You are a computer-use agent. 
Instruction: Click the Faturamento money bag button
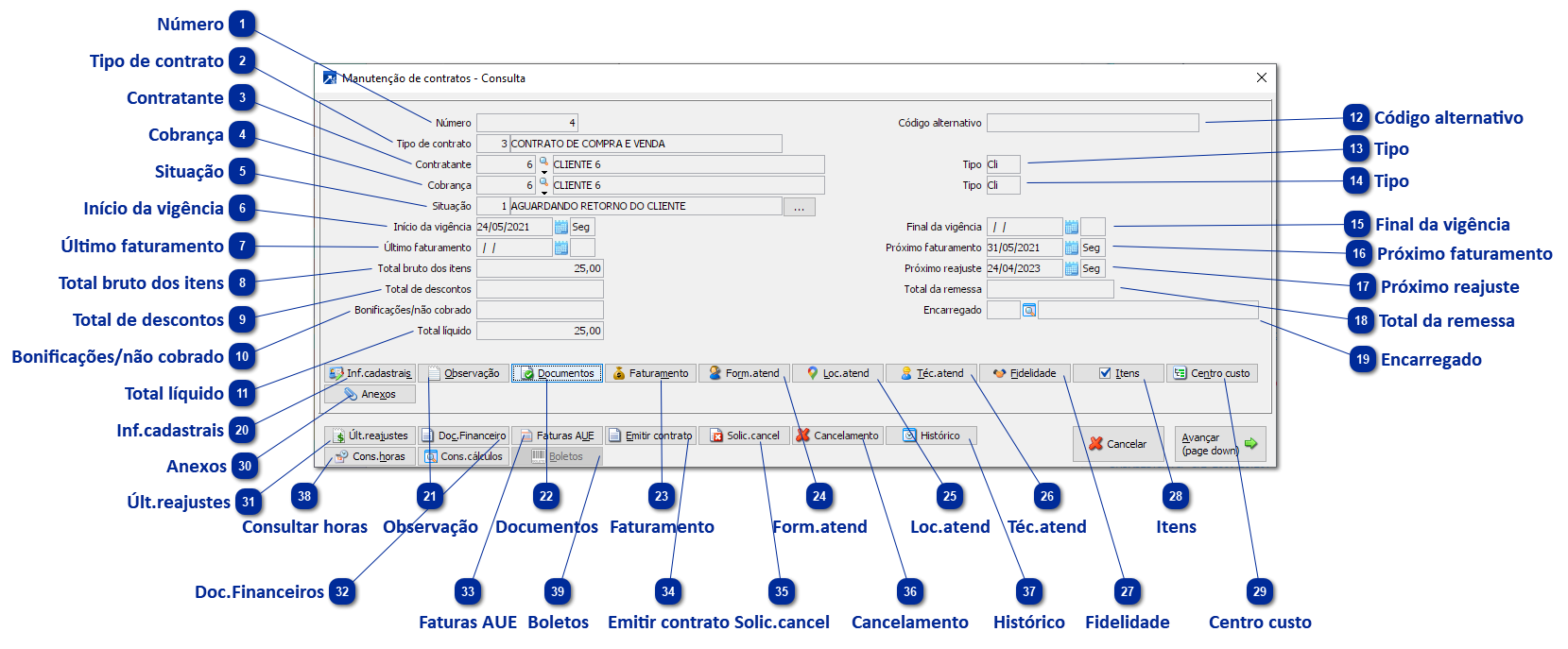click(650, 373)
